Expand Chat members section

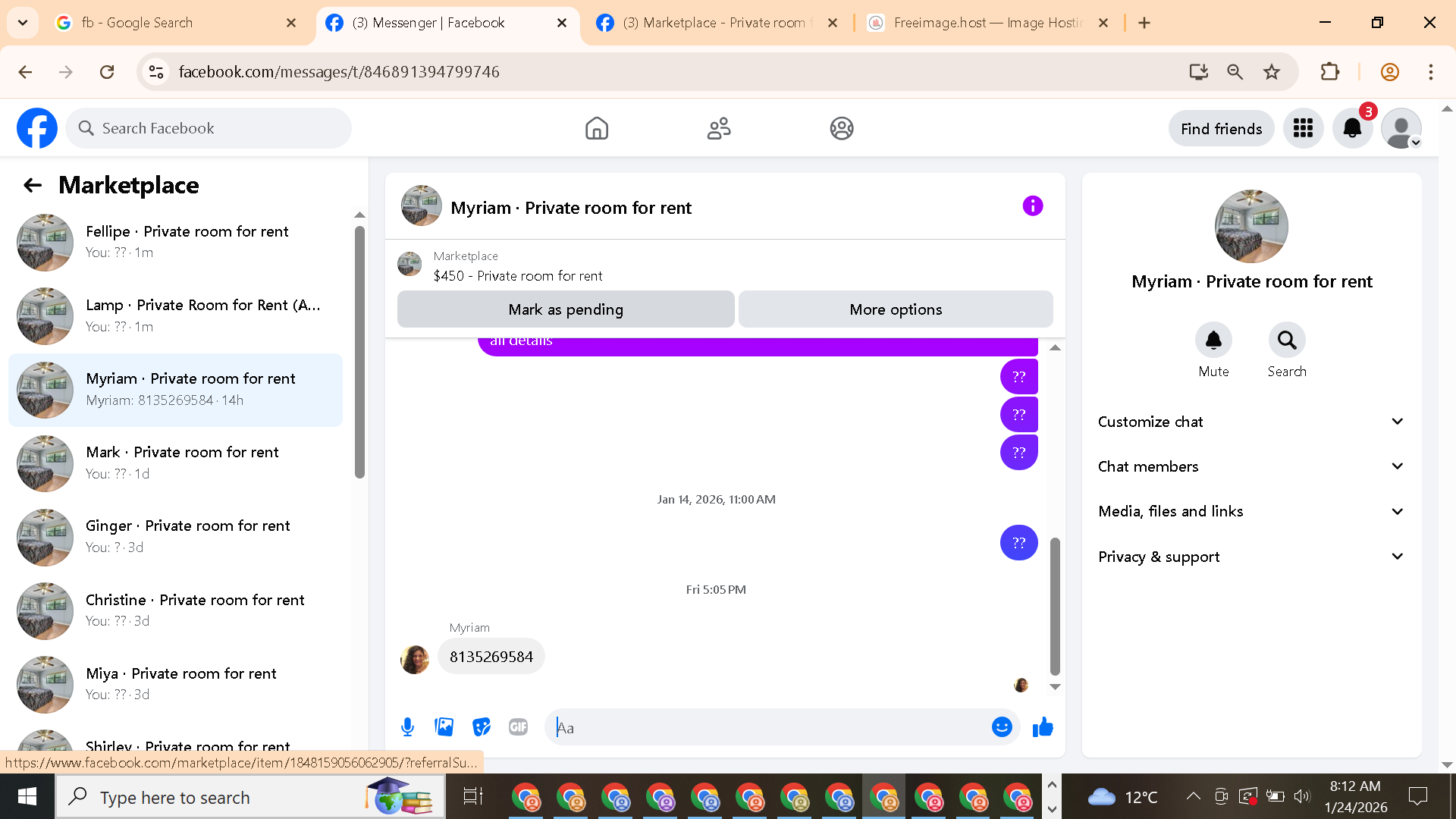[1250, 466]
